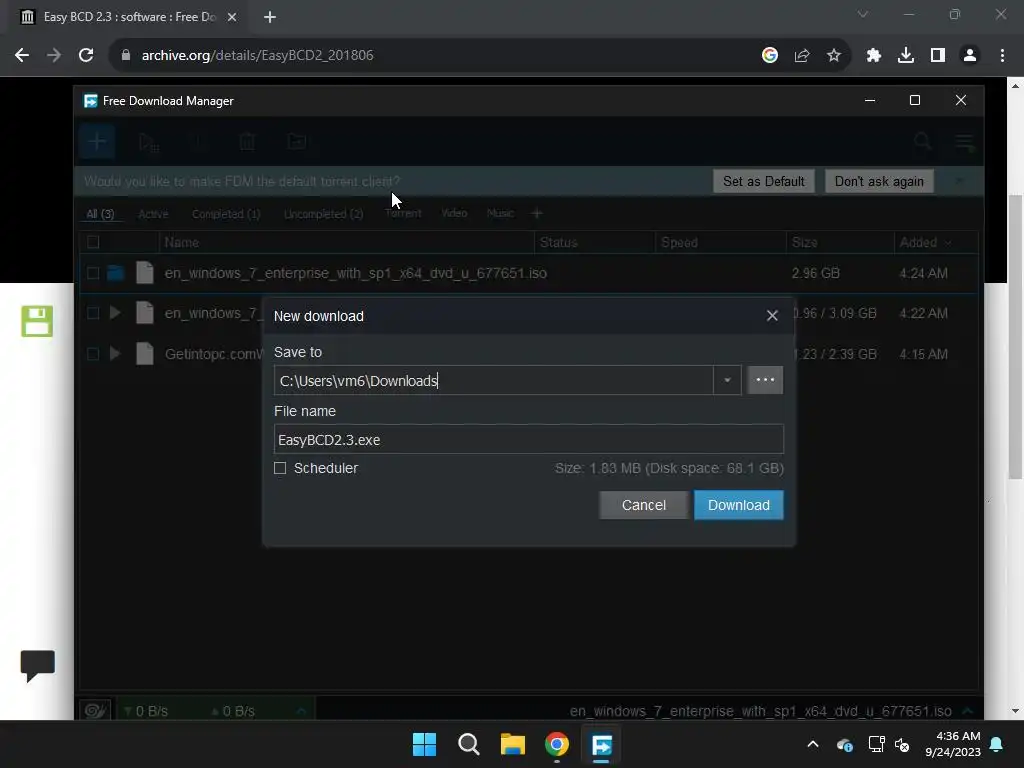Click the delete trash icon in FDM toolbar

pos(247,142)
